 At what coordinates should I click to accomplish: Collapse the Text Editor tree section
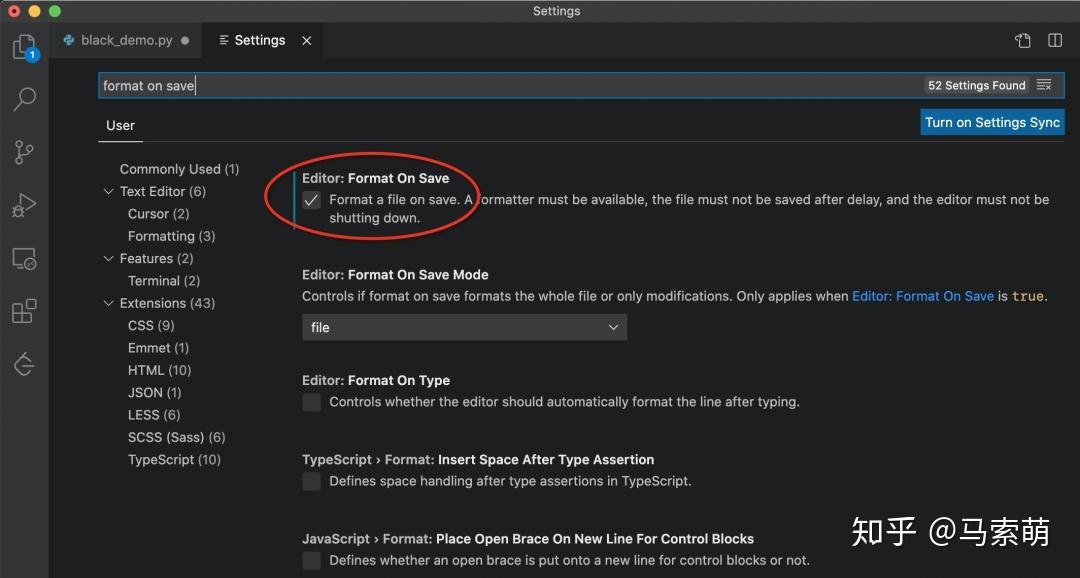109,192
